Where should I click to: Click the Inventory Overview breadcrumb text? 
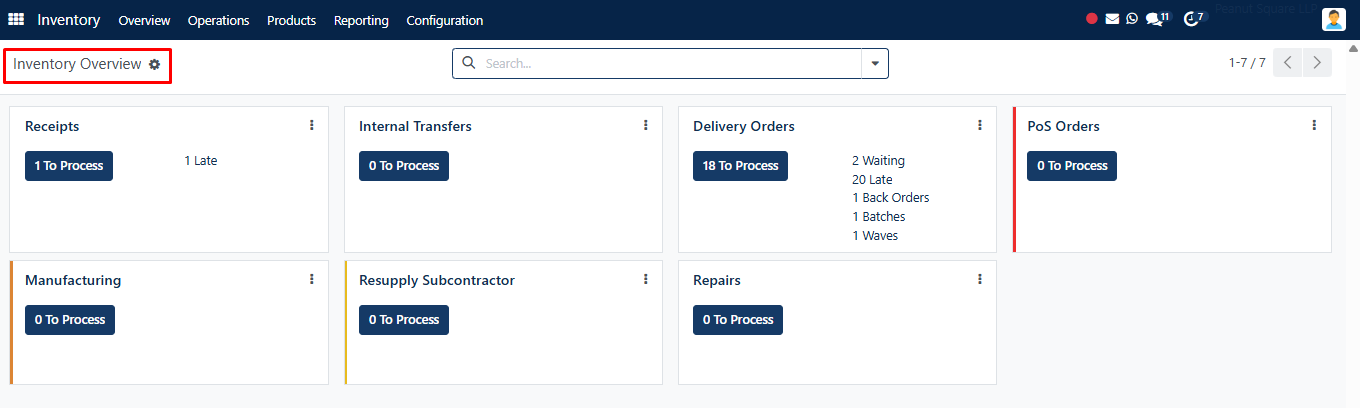(77, 64)
